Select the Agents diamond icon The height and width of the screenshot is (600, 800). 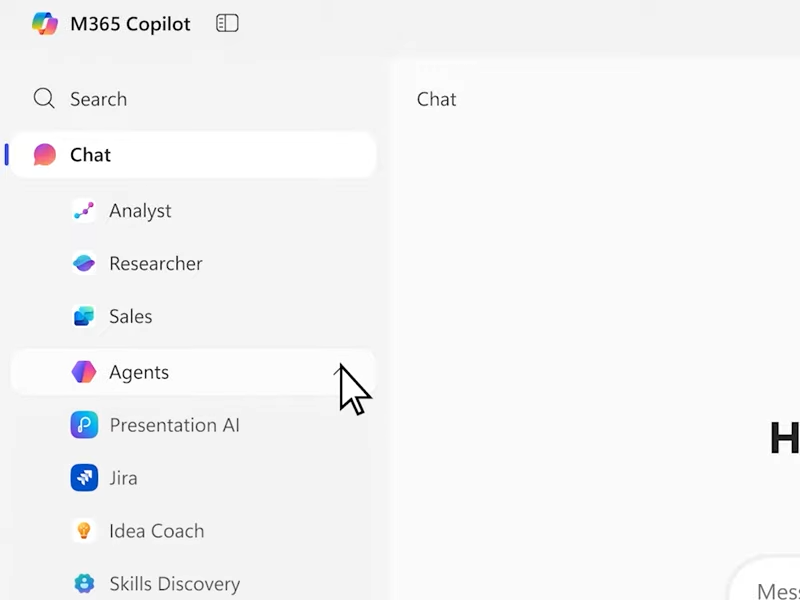pos(85,371)
